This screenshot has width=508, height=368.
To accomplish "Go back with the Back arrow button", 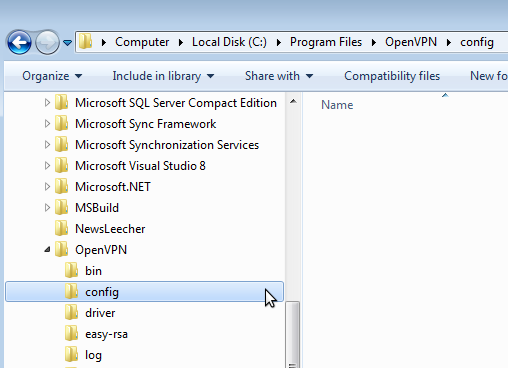I will 19,42.
